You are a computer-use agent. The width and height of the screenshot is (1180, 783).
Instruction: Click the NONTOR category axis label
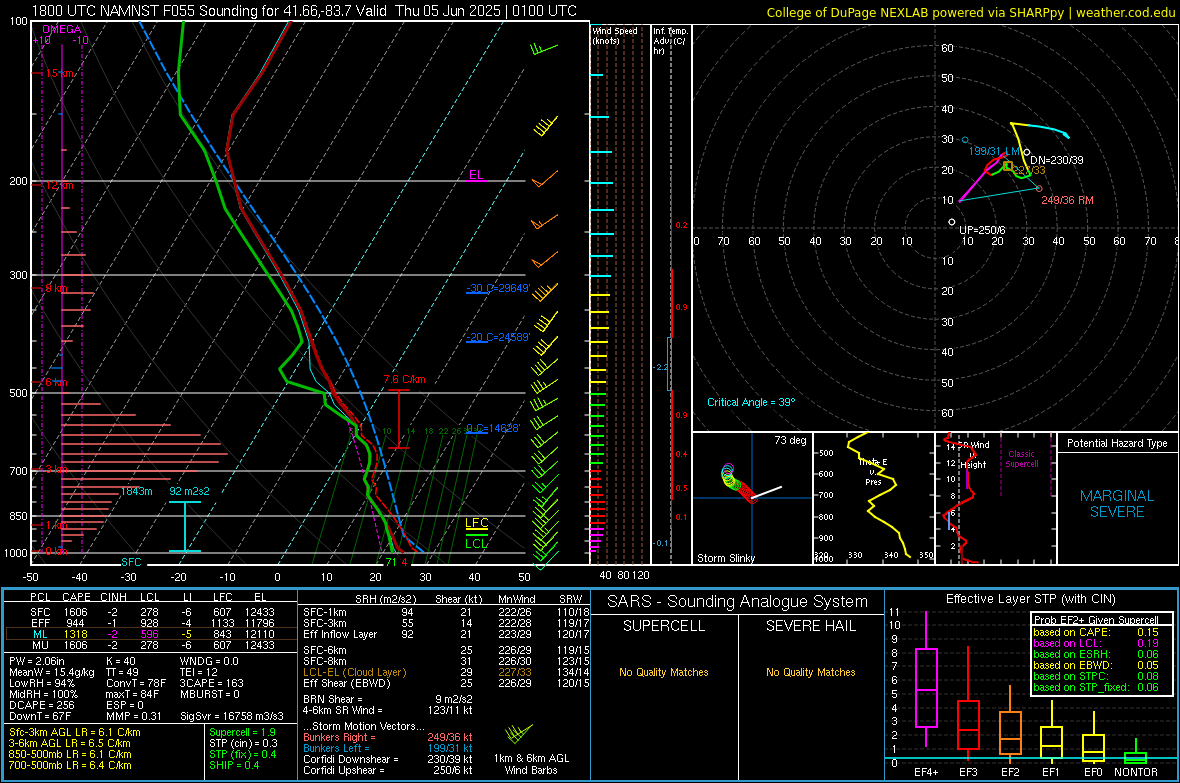[1136, 772]
